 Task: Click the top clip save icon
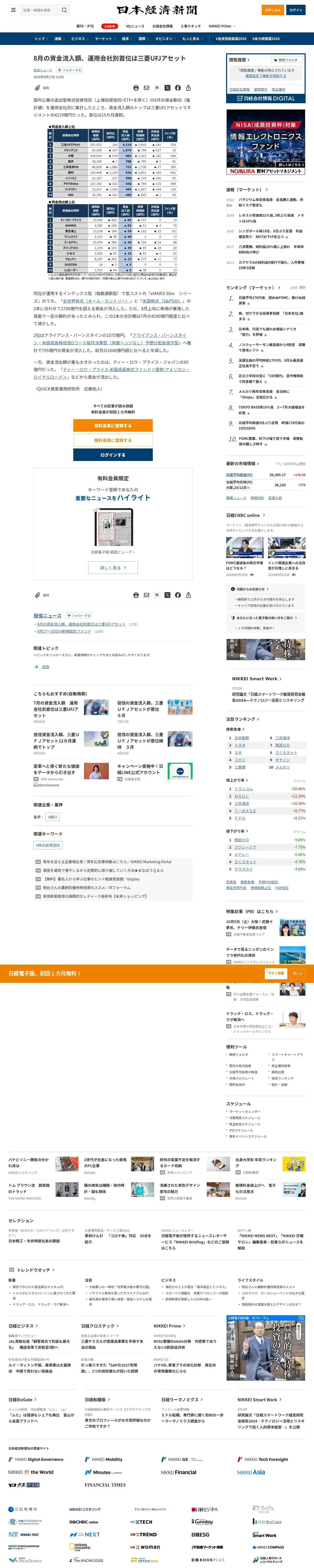point(37,88)
